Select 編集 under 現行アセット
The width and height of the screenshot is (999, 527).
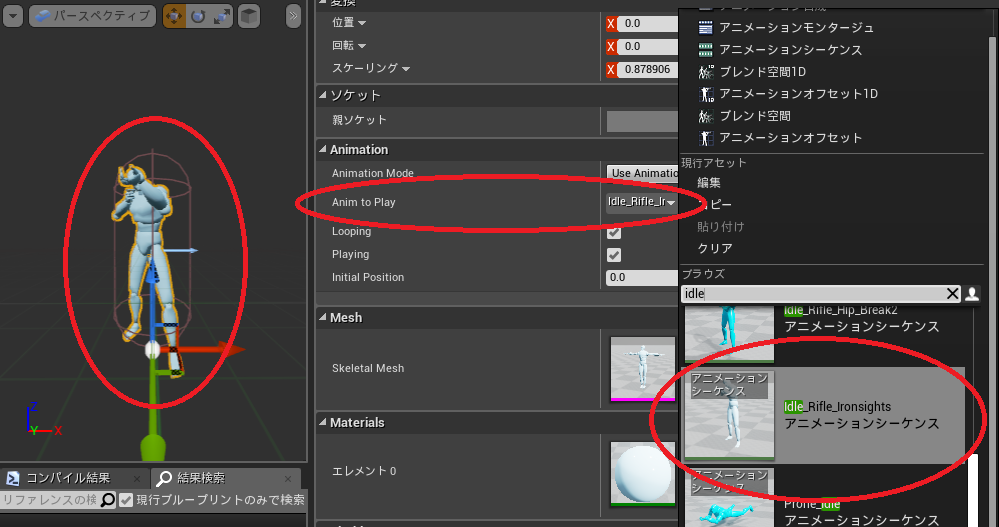[708, 183]
